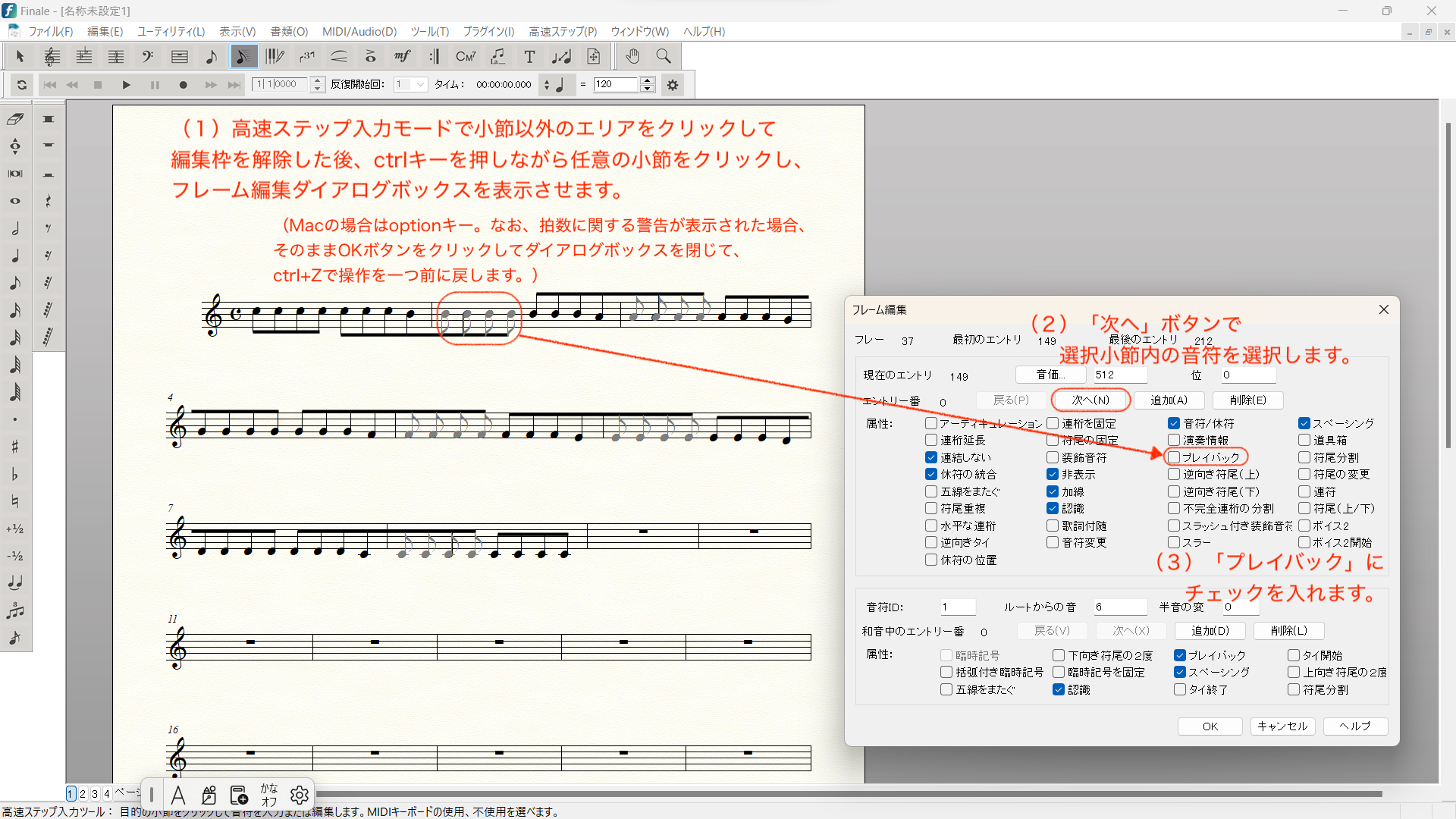Select the triplet tool in the entry palette

[15, 610]
